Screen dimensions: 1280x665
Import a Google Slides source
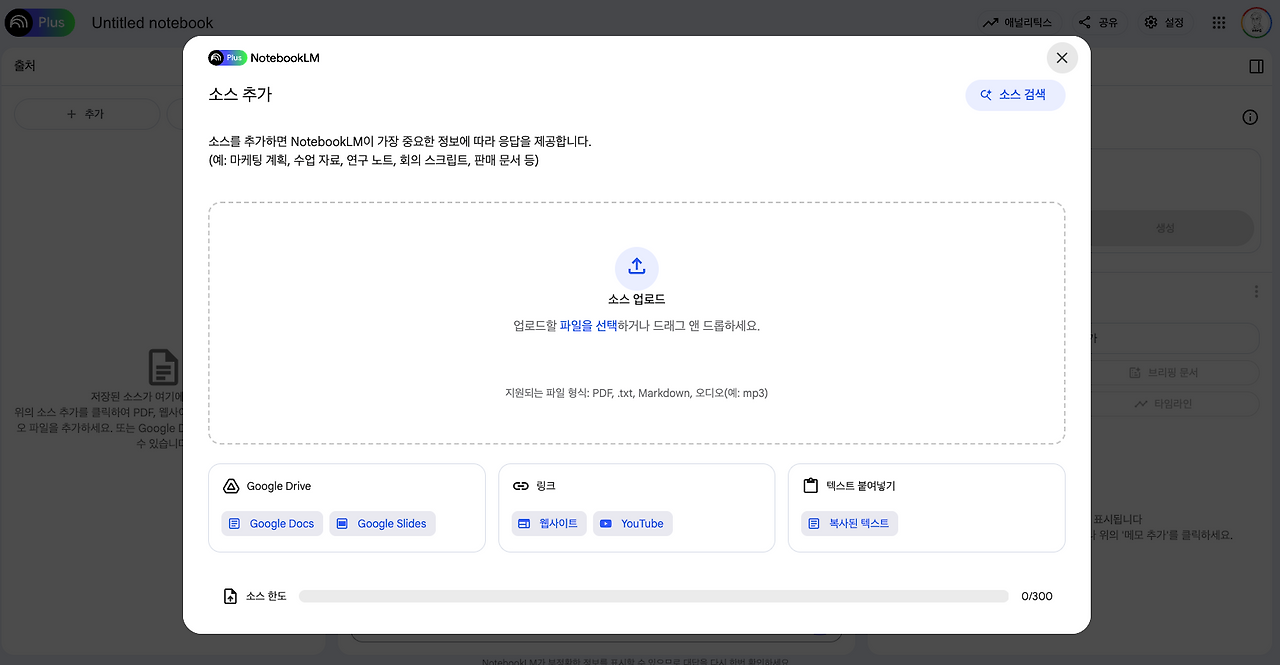pos(382,523)
